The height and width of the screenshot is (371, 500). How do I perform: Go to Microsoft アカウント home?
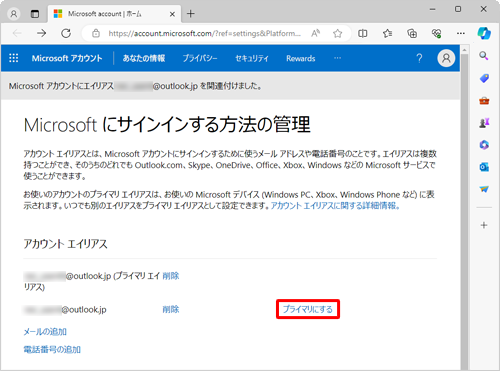tap(67, 58)
